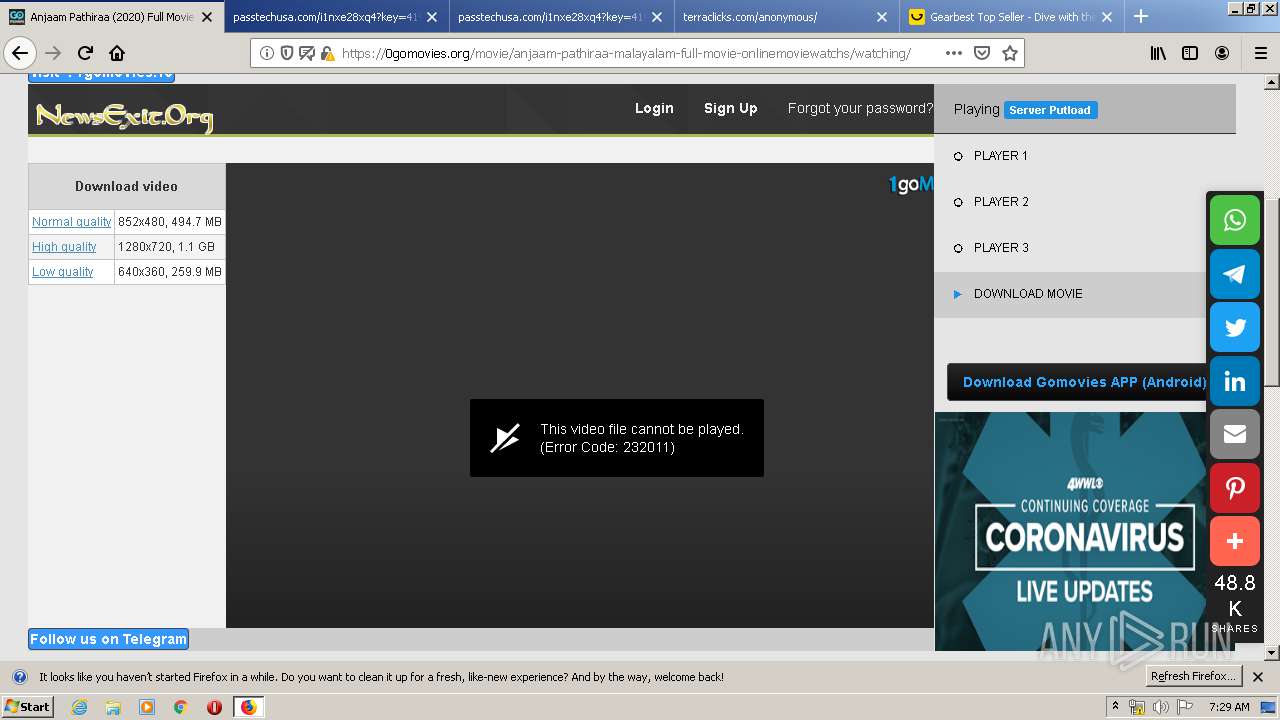The width and height of the screenshot is (1280, 720).
Task: Launch Chrome from the taskbar
Action: click(x=181, y=707)
